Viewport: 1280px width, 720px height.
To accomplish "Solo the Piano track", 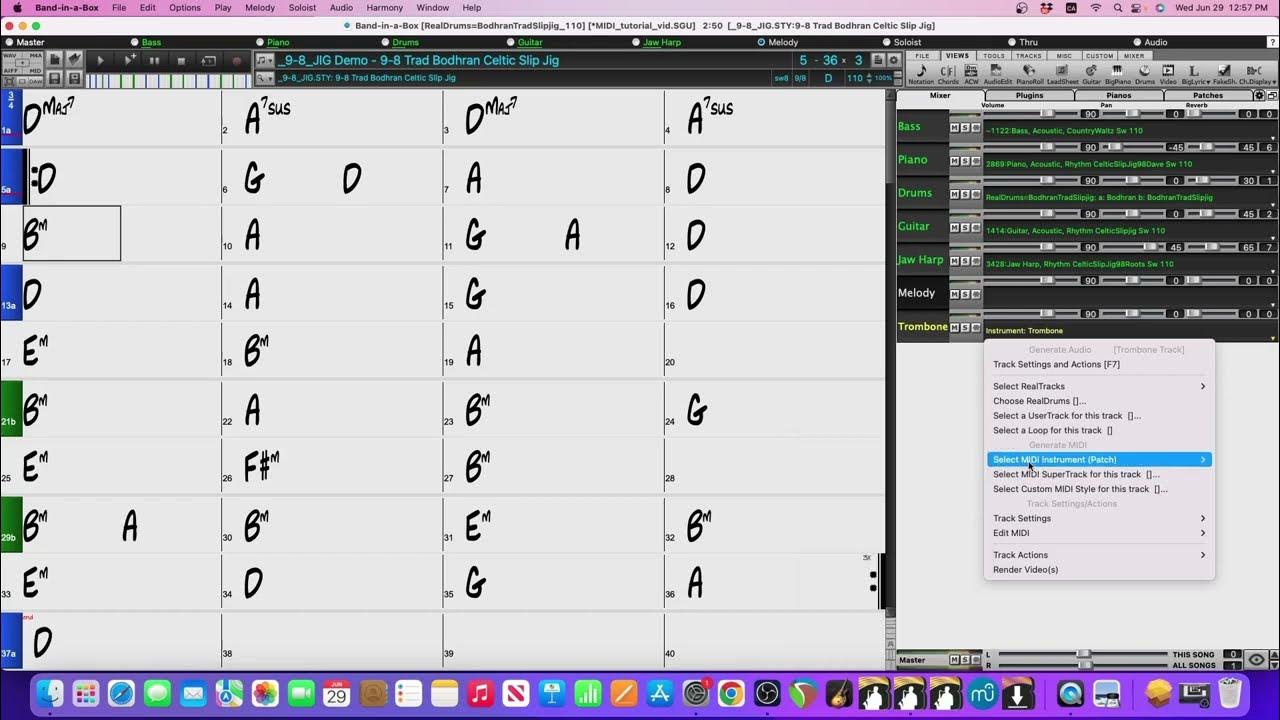I will (965, 161).
